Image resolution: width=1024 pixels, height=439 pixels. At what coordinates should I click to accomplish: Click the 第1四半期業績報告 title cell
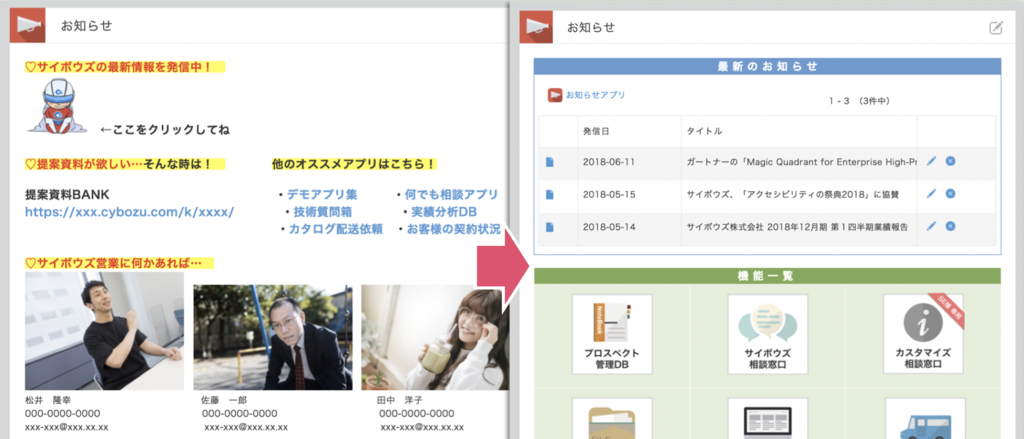pos(799,227)
